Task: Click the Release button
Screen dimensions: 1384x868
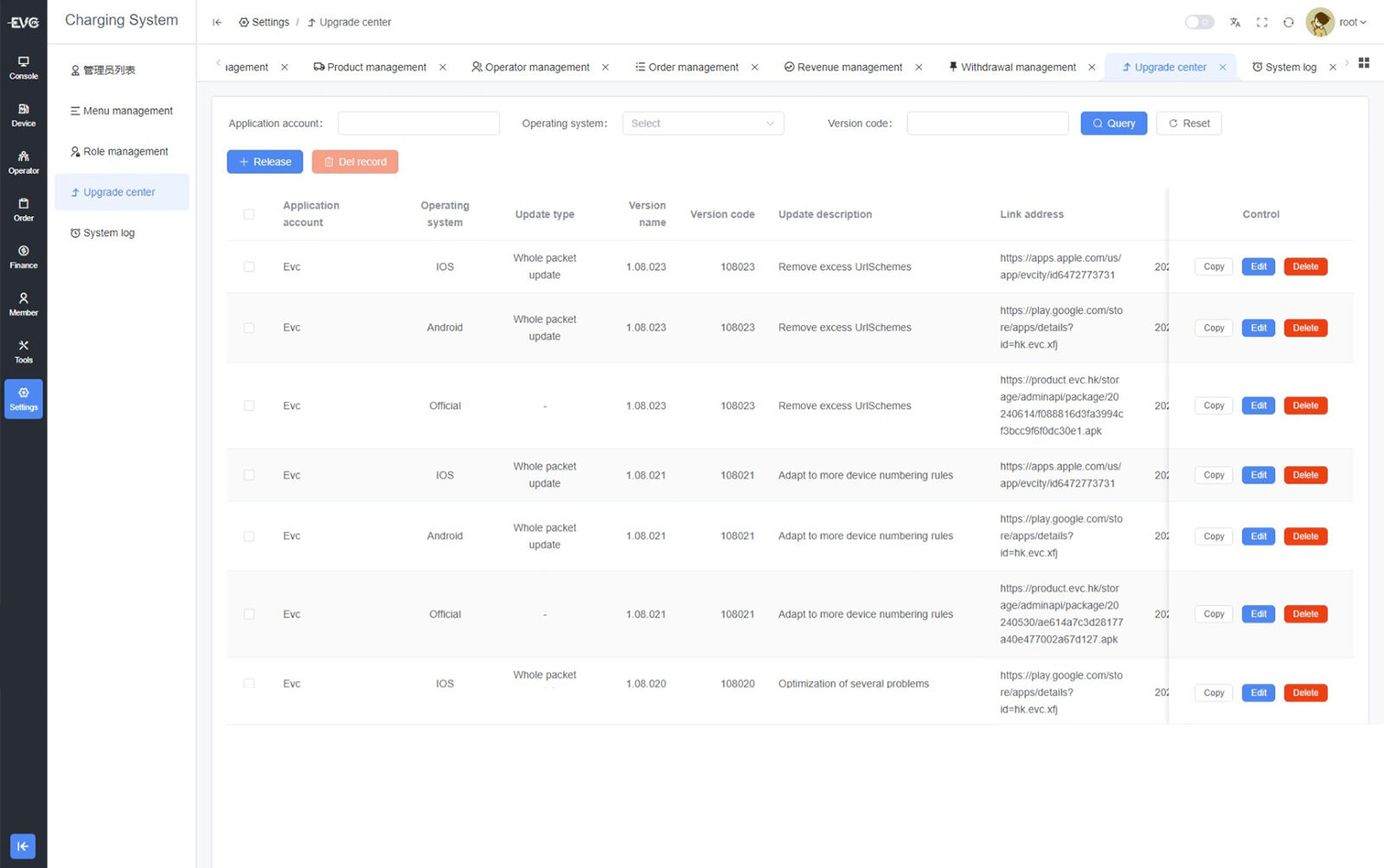Action: (x=265, y=162)
